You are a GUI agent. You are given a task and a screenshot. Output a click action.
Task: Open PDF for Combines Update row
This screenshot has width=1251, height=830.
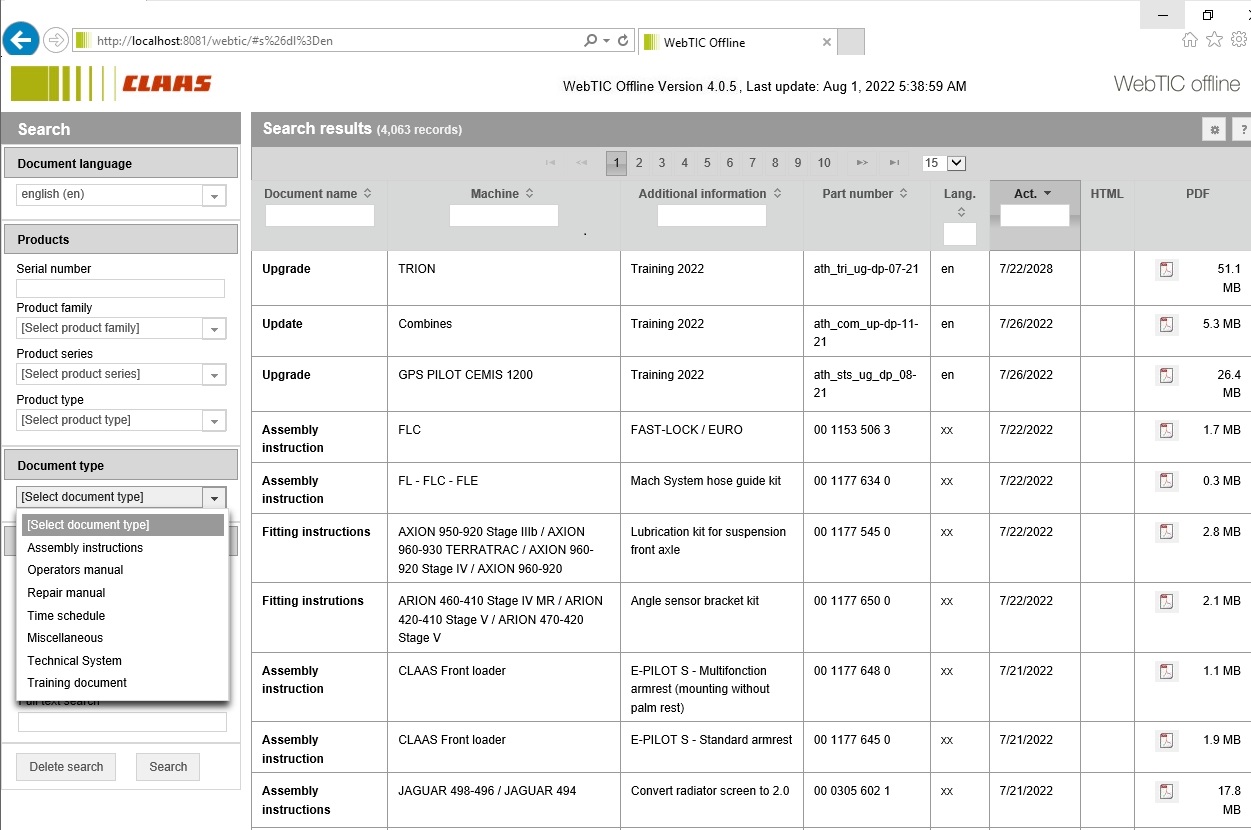[x=1166, y=324]
